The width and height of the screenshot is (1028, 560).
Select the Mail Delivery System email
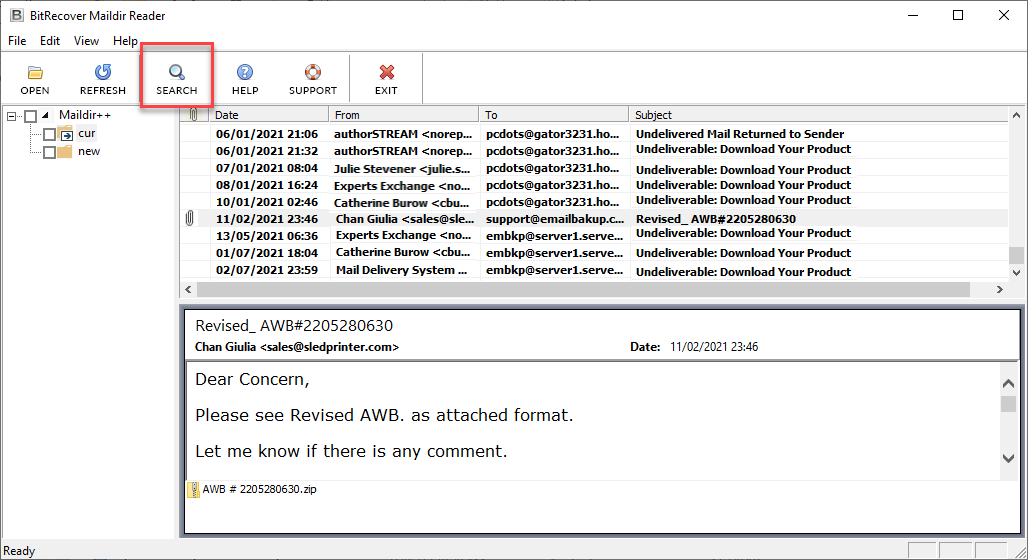[x=594, y=270]
